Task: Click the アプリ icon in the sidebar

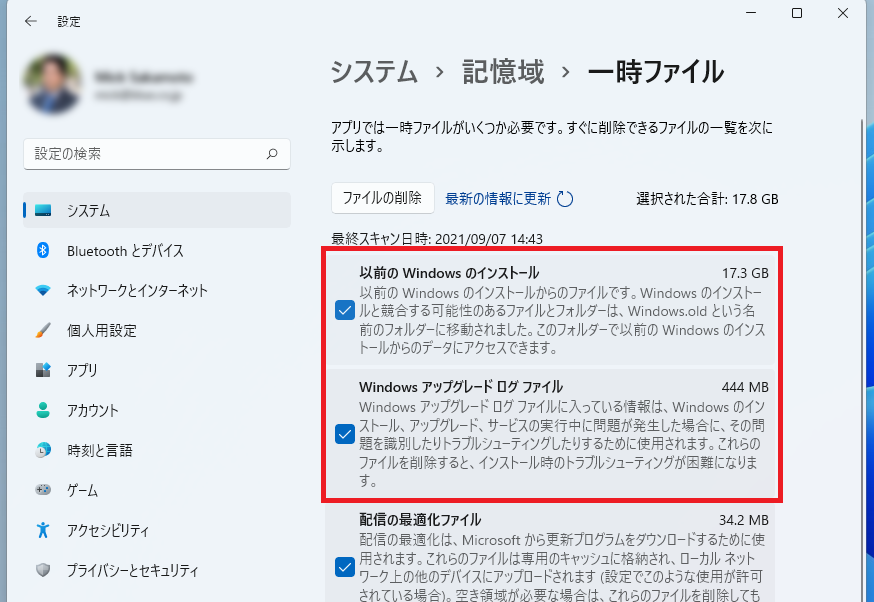Action: point(43,370)
